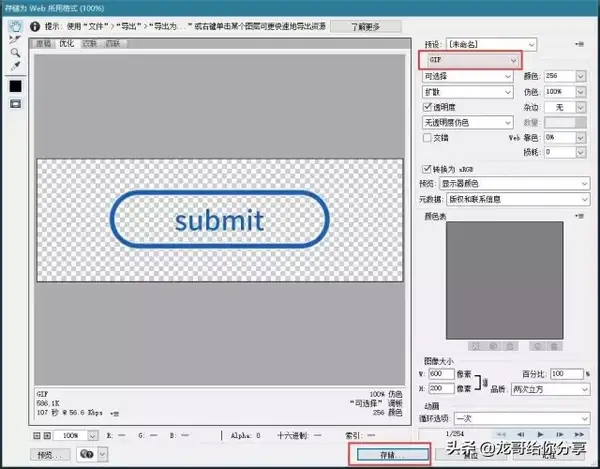Enable the 交错 interlaced checkbox
This screenshot has width=600, height=469.
428,137
